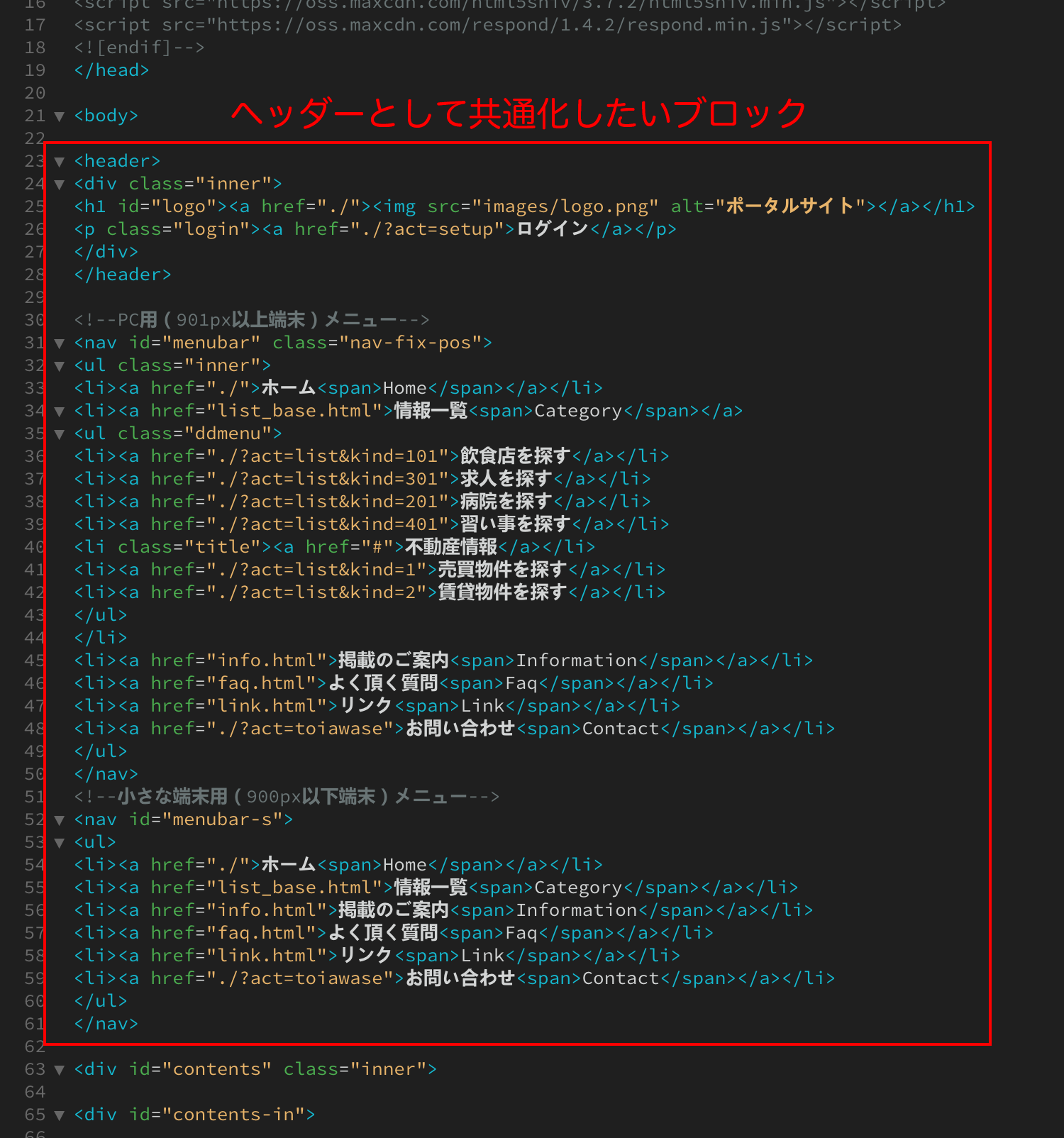Click the 賃貸物件を探す text
This screenshot has height=1138, width=1064.
(x=502, y=592)
